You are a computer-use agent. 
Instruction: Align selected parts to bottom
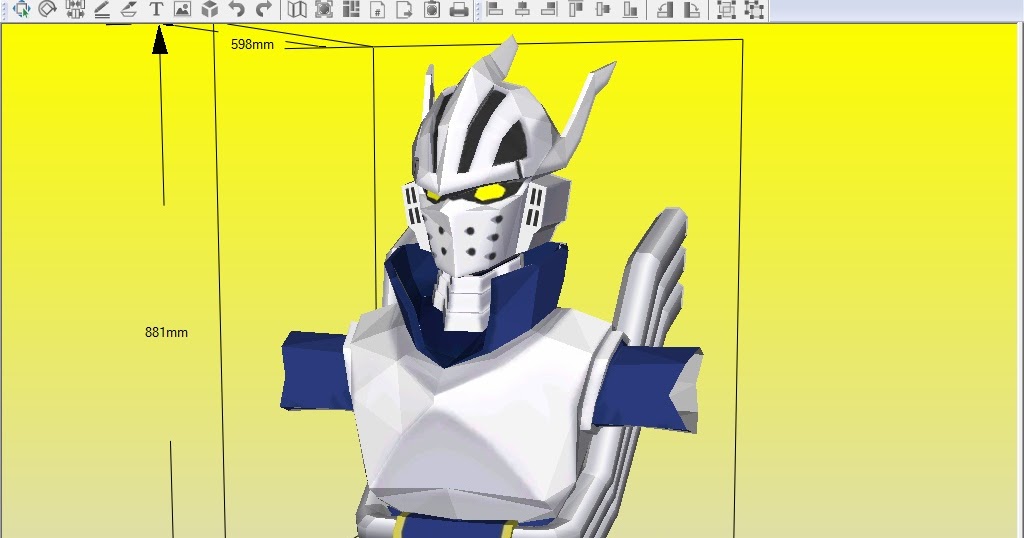(630, 9)
